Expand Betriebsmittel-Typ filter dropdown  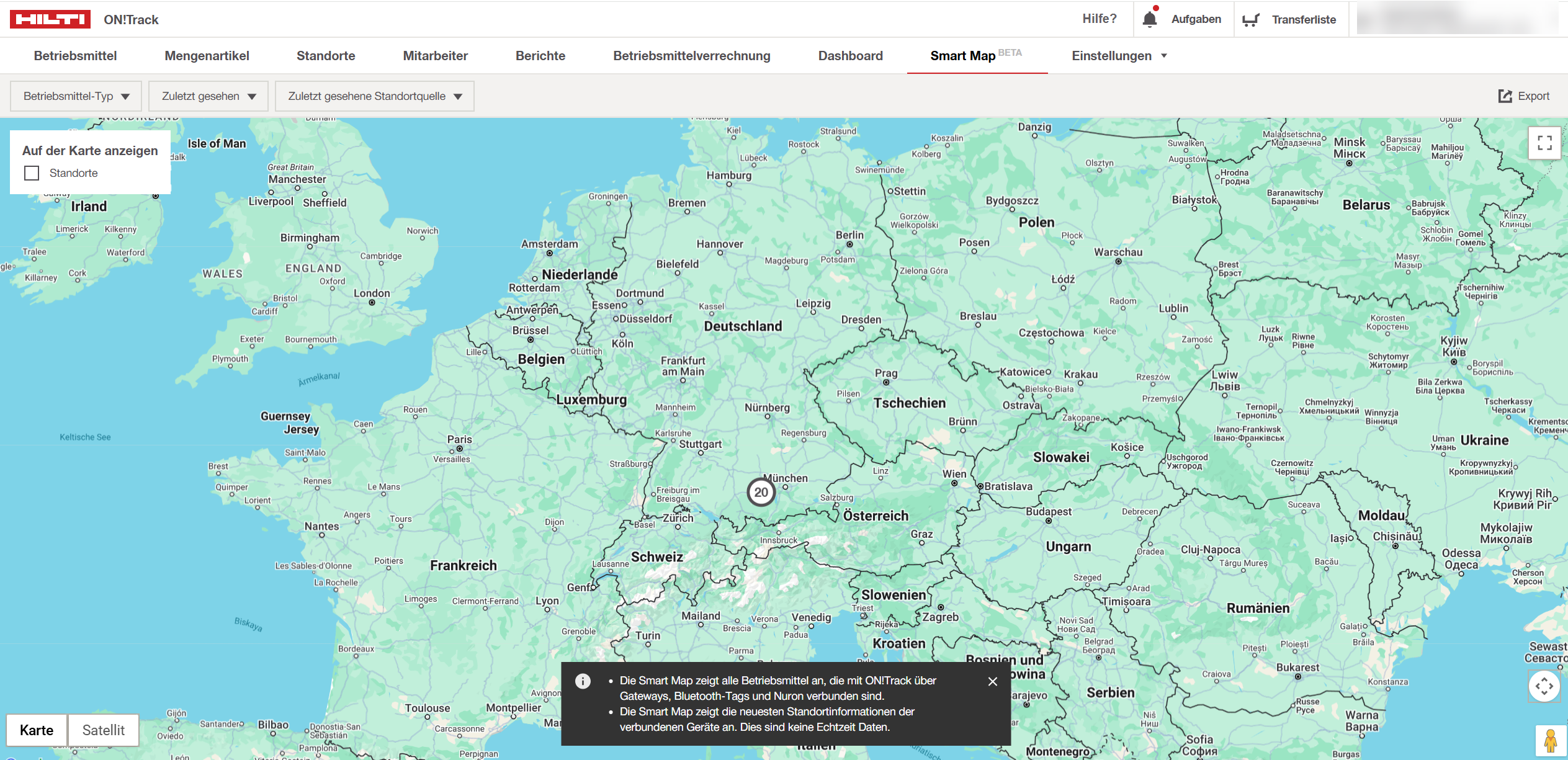tap(76, 96)
